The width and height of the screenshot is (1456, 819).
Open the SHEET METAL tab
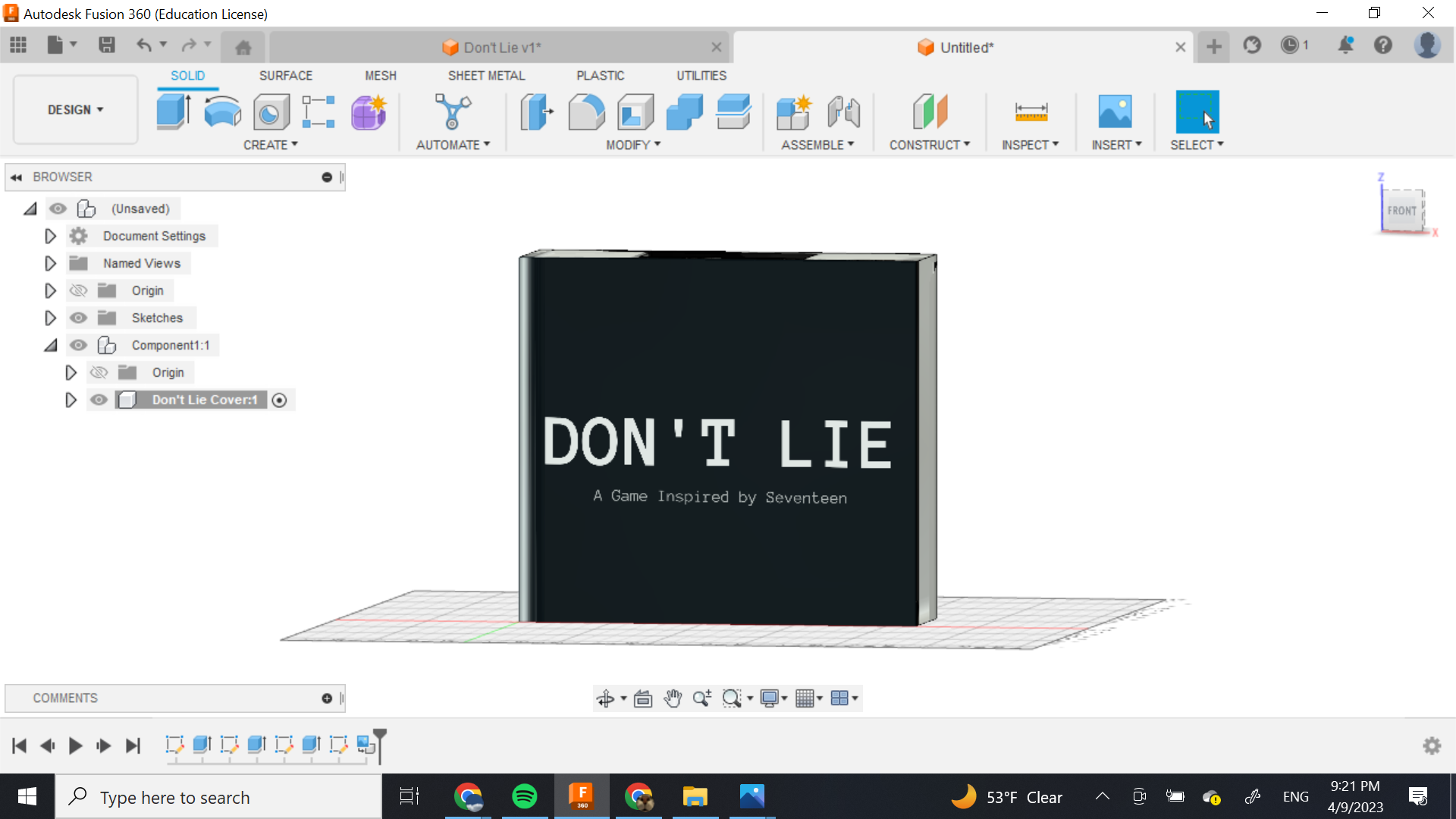pyautogui.click(x=486, y=76)
